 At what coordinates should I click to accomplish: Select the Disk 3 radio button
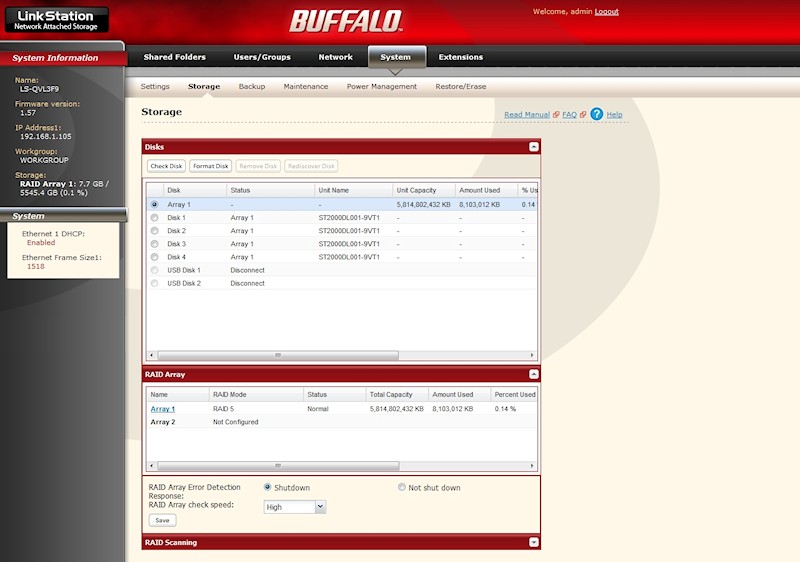(x=154, y=243)
